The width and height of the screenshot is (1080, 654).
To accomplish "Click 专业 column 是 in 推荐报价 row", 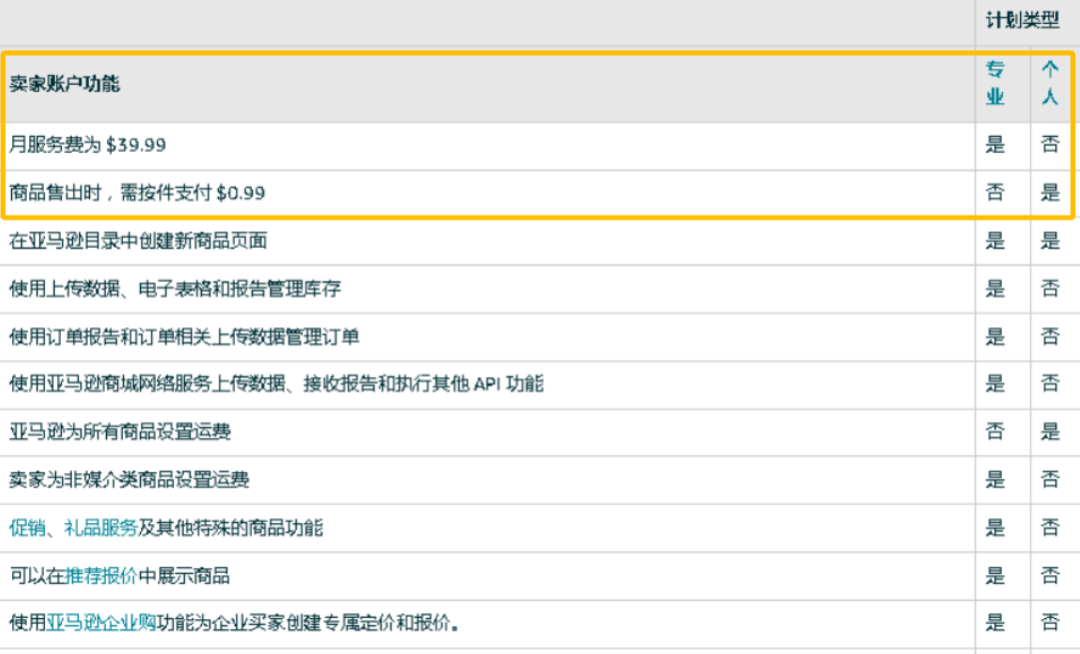I will (995, 576).
